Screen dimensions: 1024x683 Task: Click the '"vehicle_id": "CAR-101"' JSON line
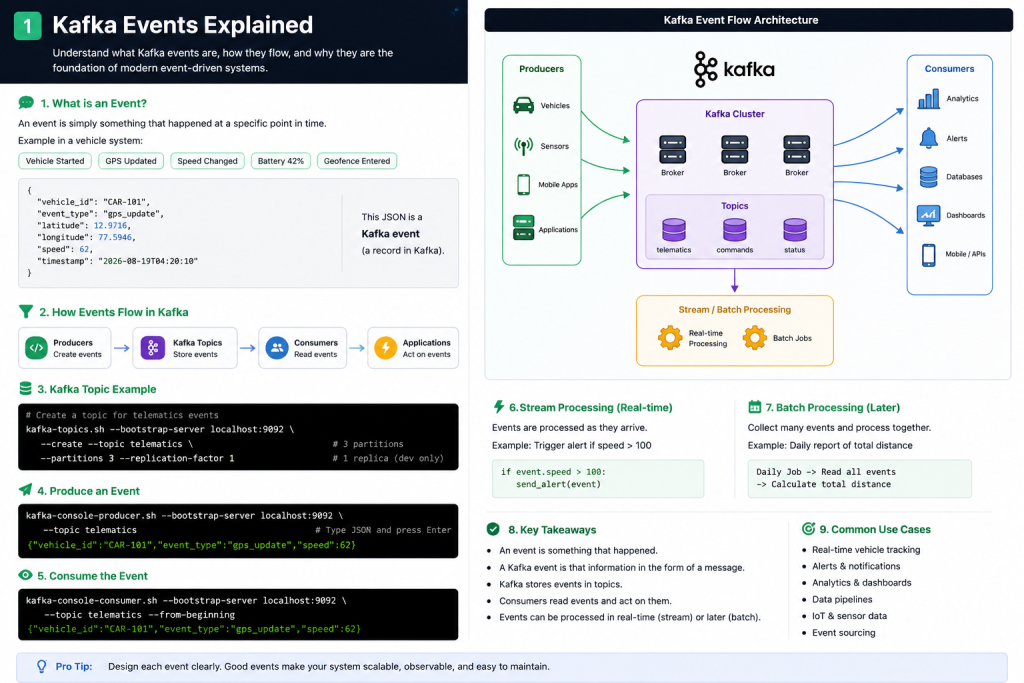[x=93, y=202]
